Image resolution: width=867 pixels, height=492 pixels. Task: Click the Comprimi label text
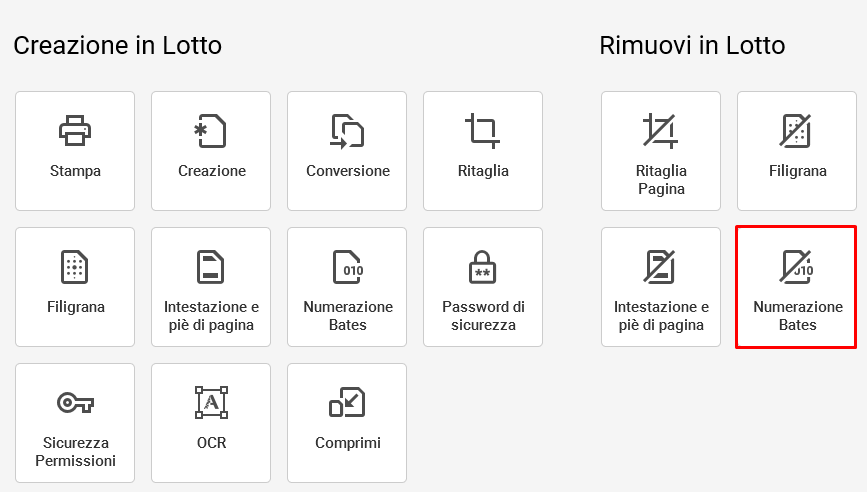pyautogui.click(x=348, y=443)
